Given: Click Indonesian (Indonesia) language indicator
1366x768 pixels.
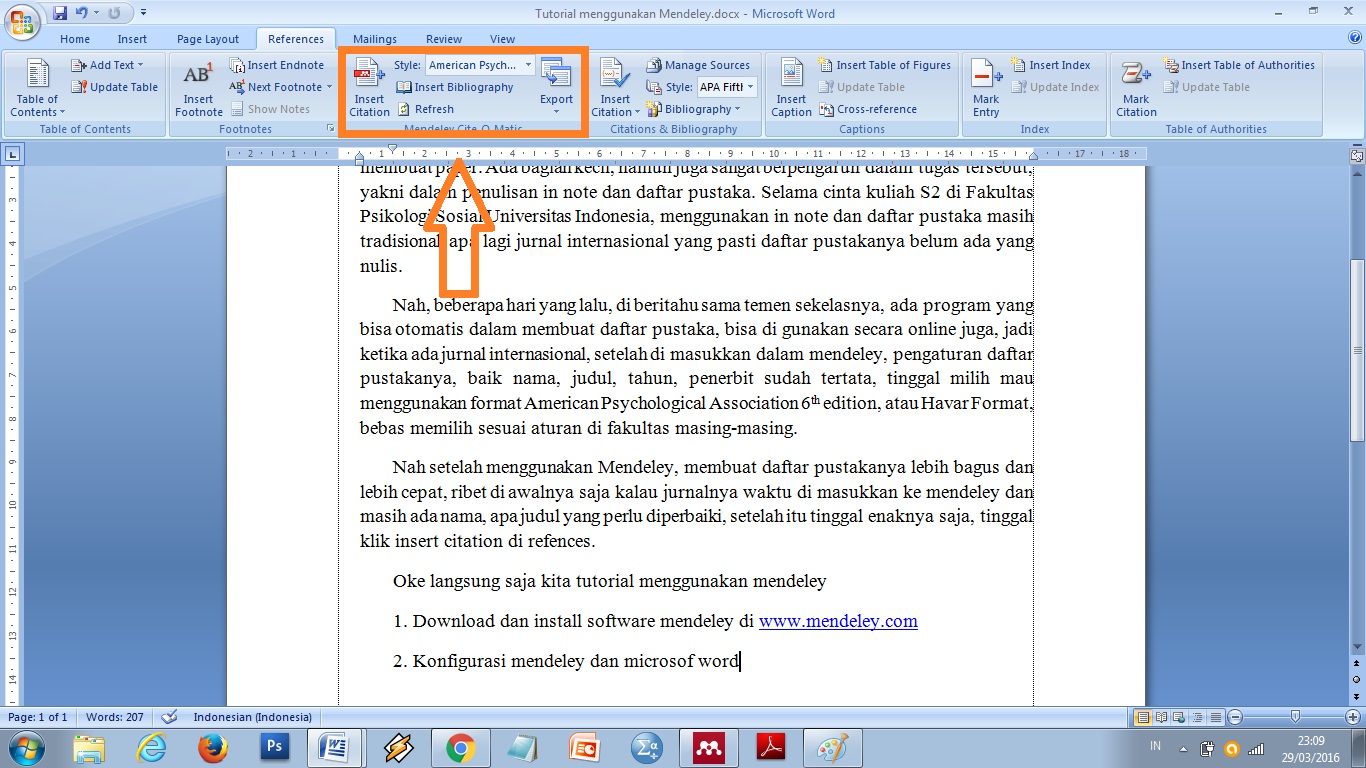Looking at the screenshot, I should (x=252, y=717).
